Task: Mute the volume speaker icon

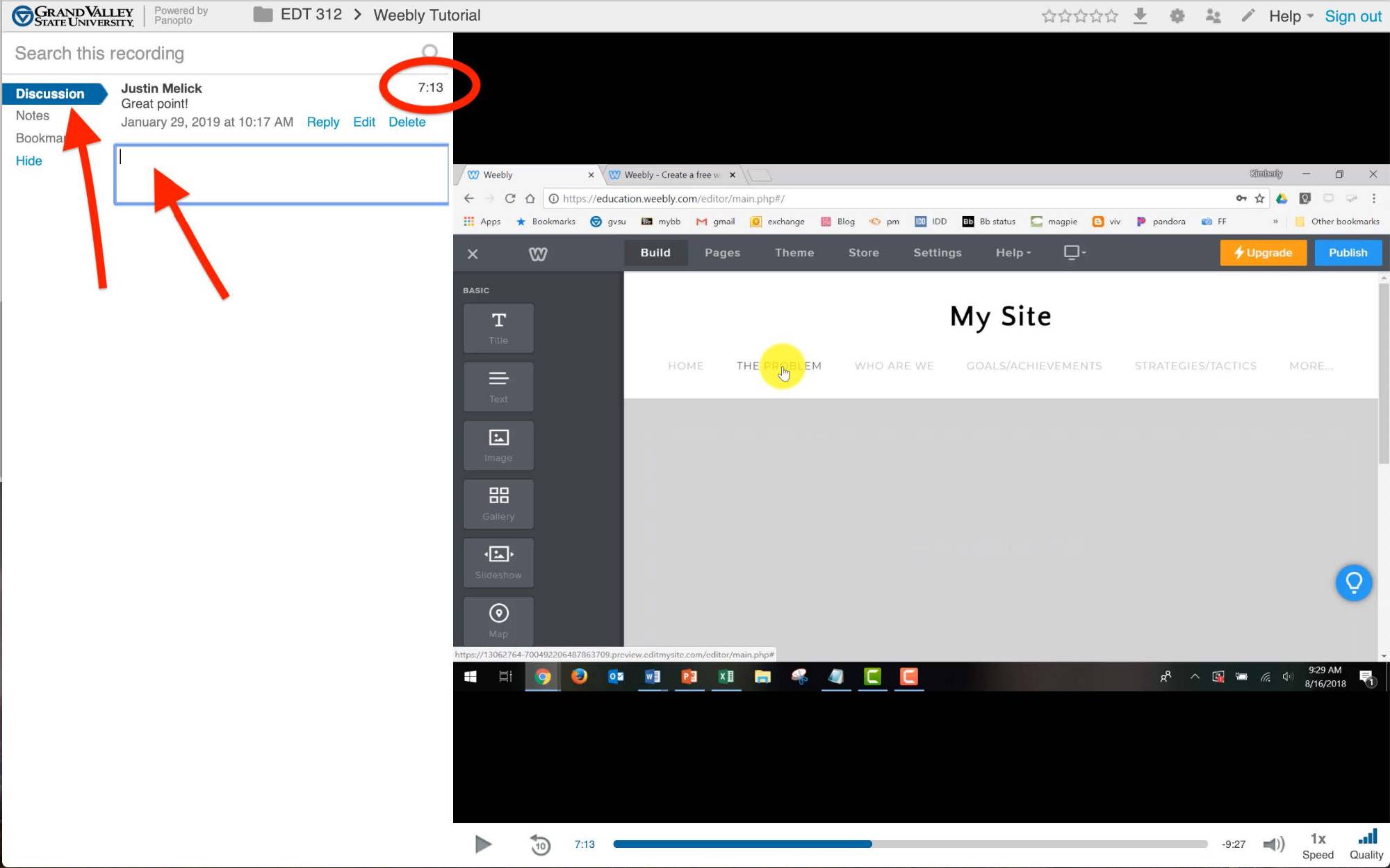Action: 1273,844
